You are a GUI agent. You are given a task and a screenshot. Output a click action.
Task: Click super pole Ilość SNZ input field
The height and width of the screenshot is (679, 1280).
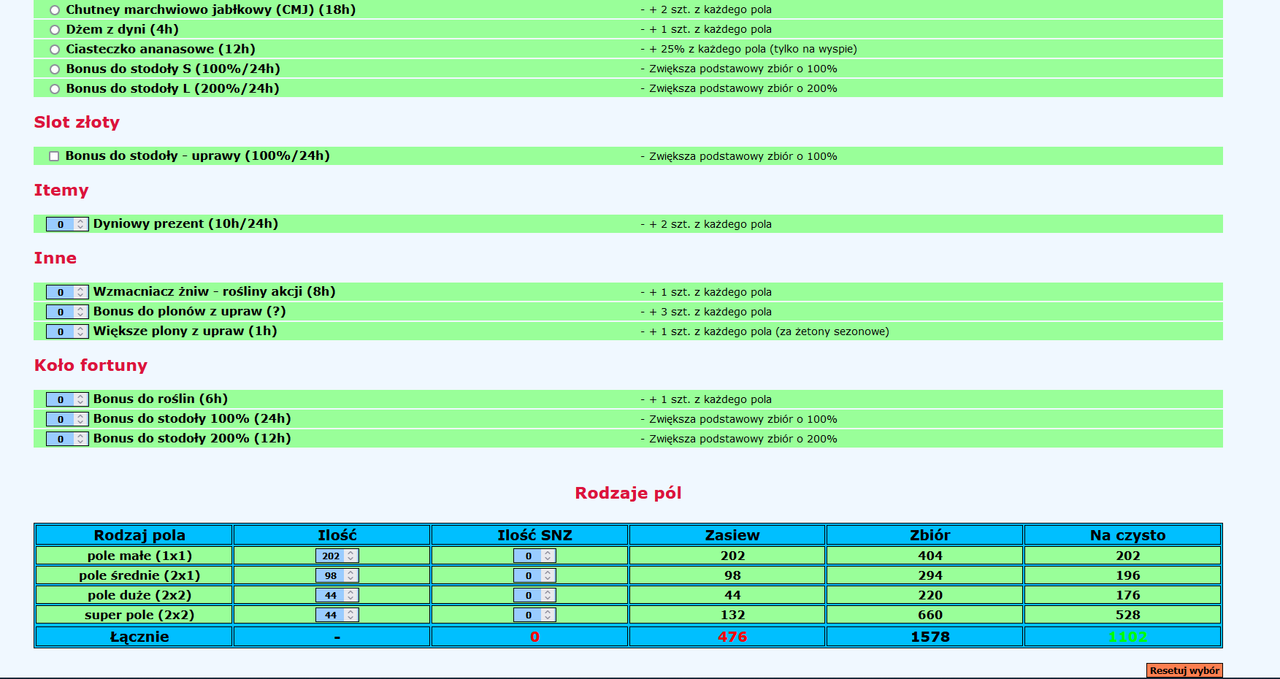click(x=535, y=615)
